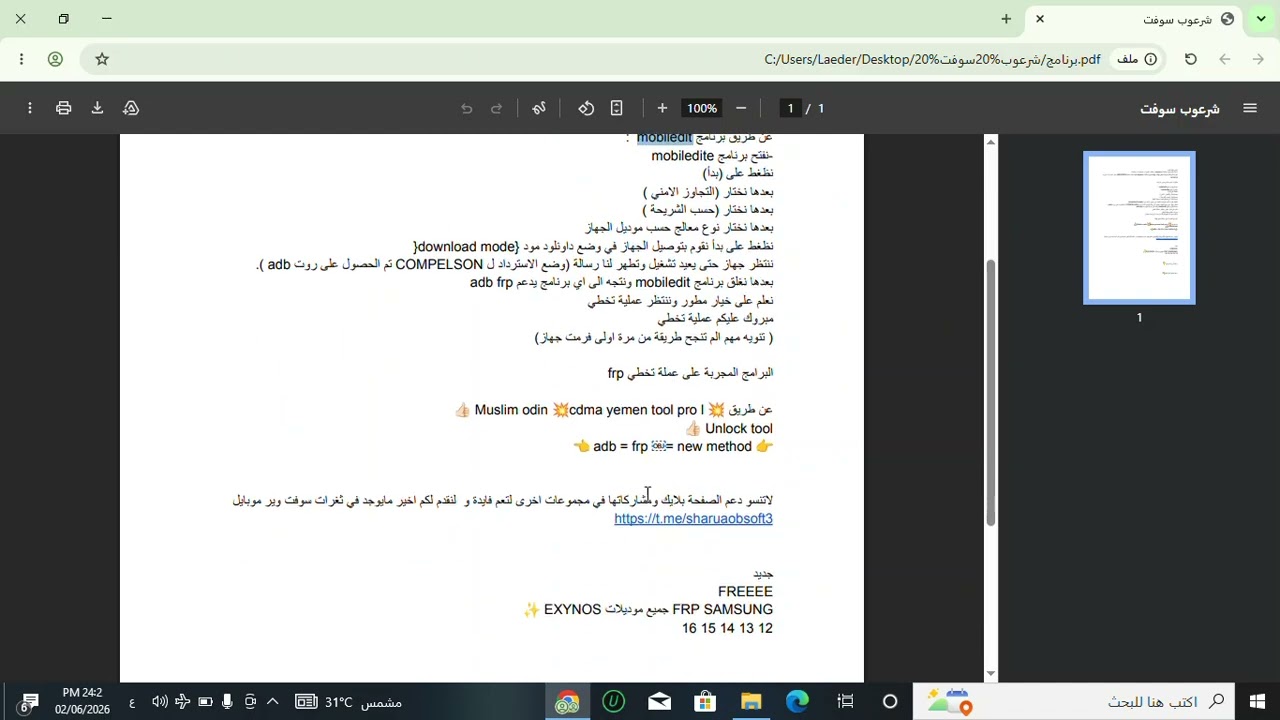
Task: Open Microsoft Store from taskbar
Action: pyautogui.click(x=705, y=702)
